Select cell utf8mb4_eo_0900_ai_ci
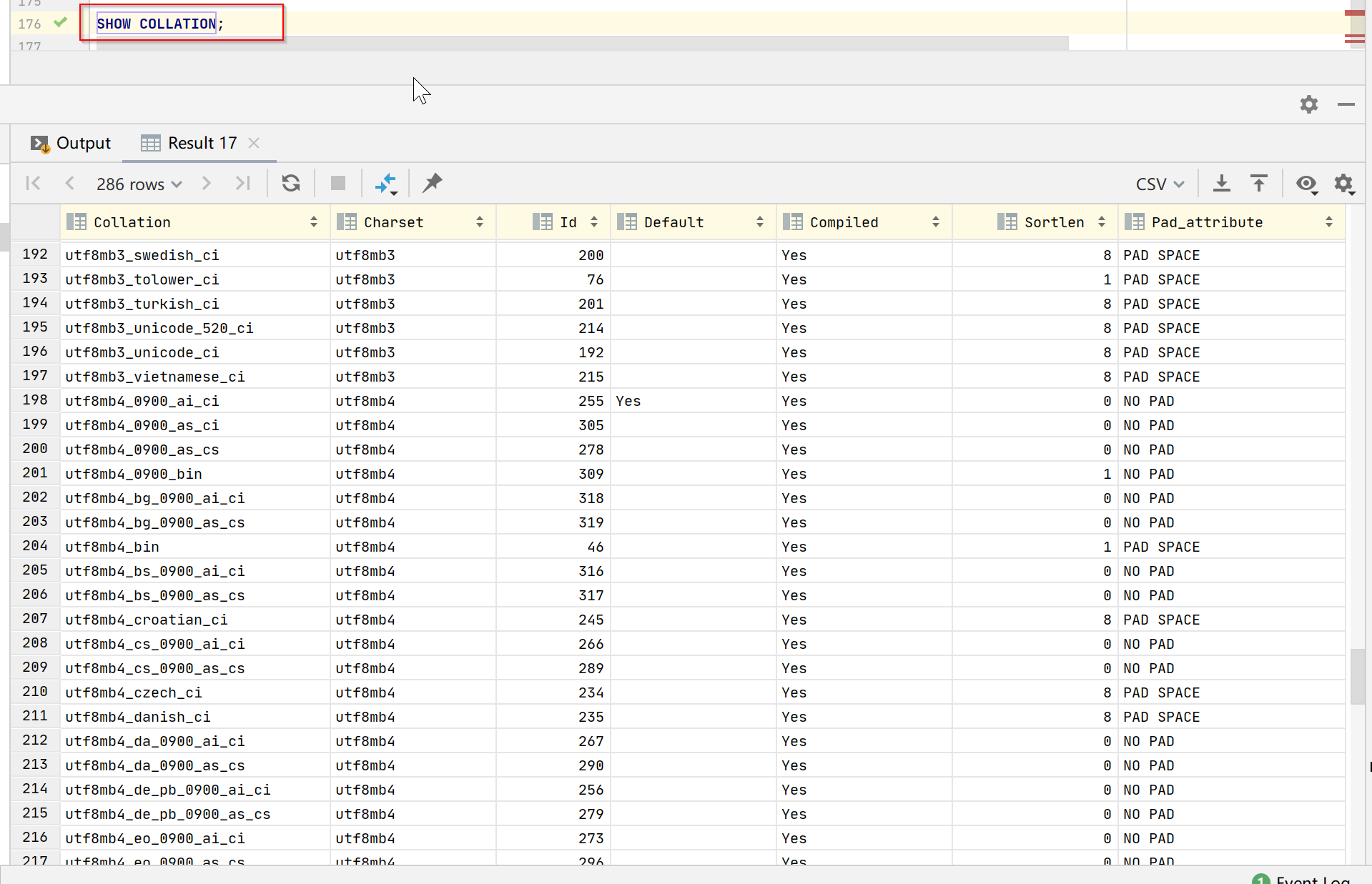1372x884 pixels. tap(195, 838)
